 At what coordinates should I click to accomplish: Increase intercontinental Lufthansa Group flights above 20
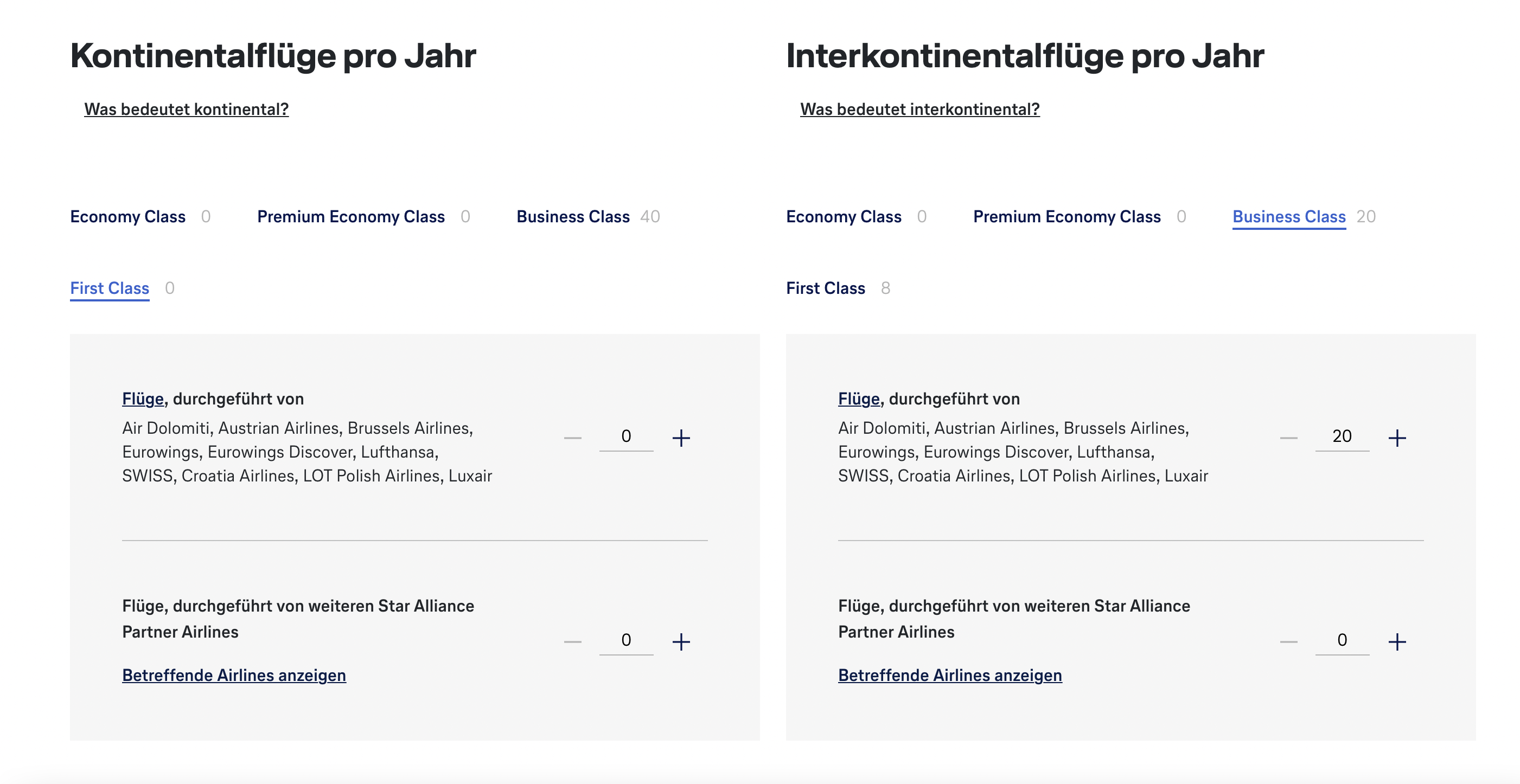pos(1397,438)
